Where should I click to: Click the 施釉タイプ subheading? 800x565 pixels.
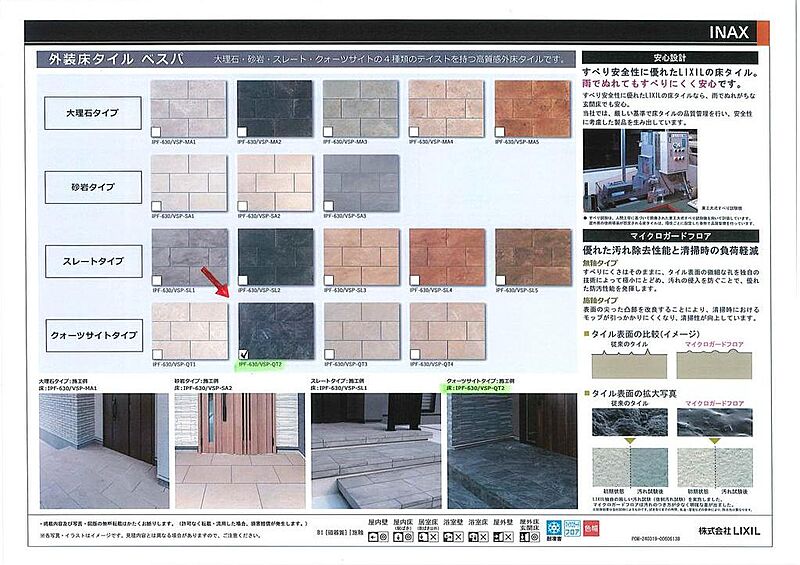tap(600, 300)
